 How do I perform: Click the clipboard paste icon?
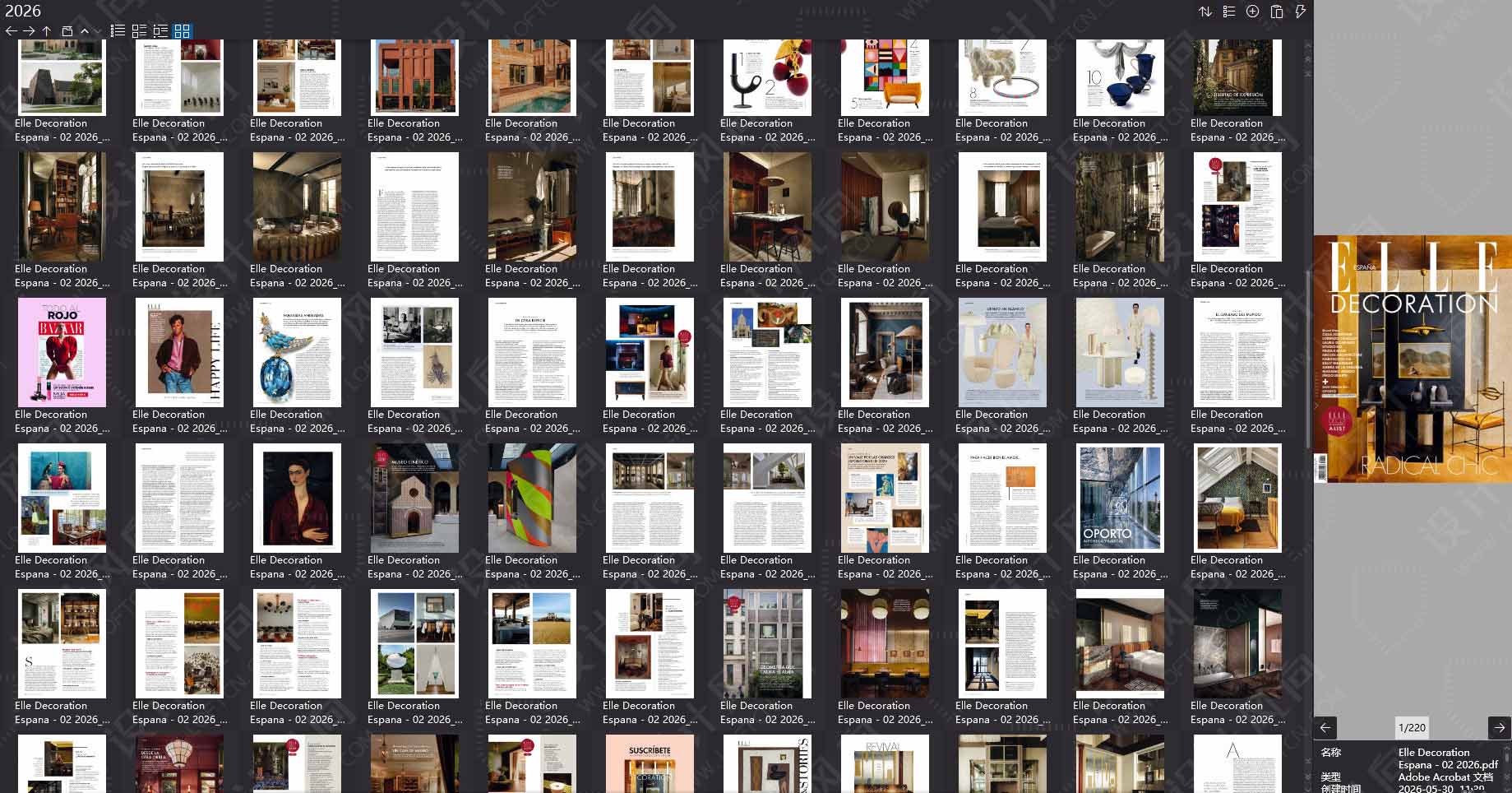click(1277, 12)
